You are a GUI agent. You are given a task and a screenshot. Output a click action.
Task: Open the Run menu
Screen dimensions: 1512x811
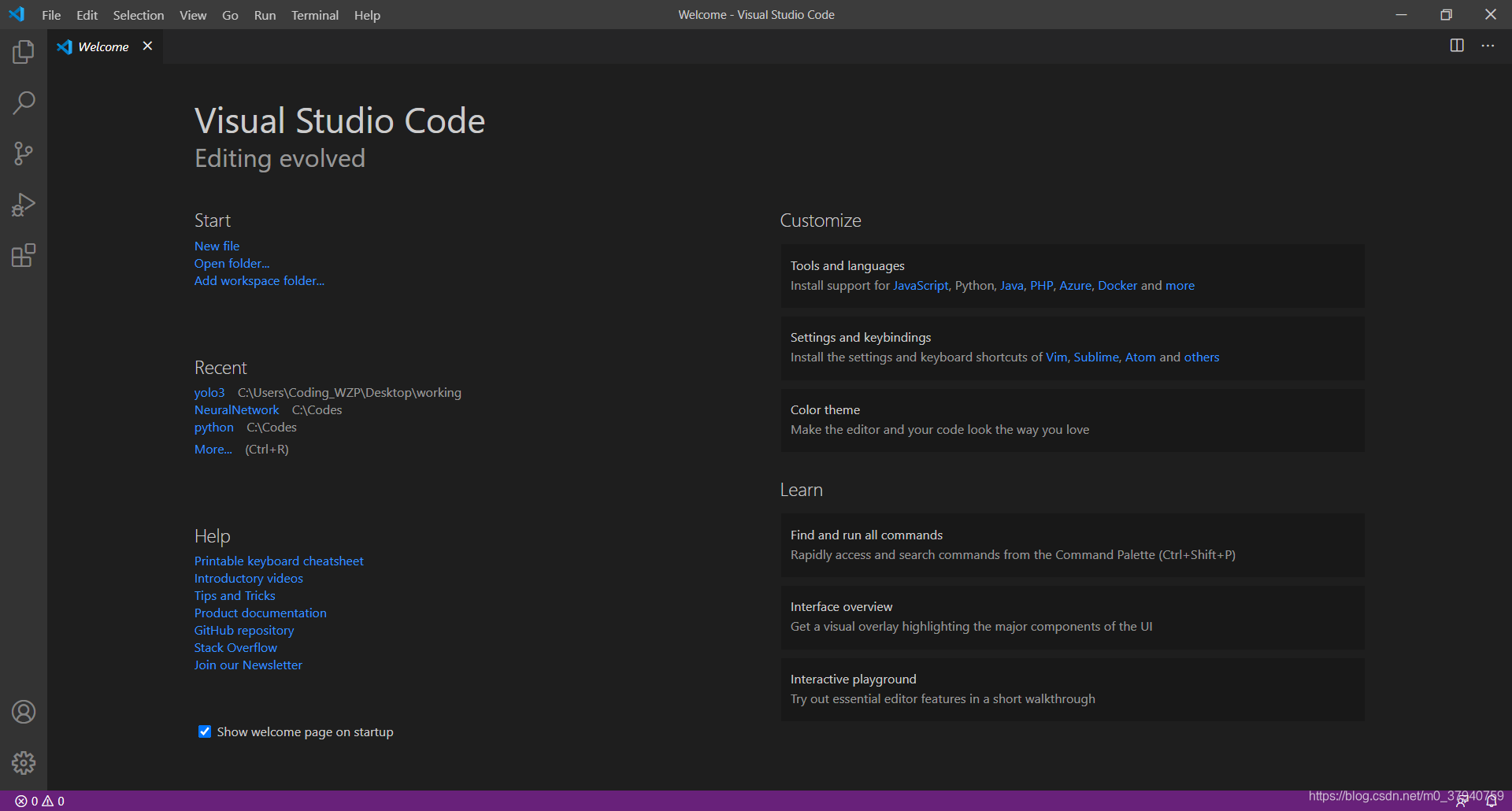point(265,15)
